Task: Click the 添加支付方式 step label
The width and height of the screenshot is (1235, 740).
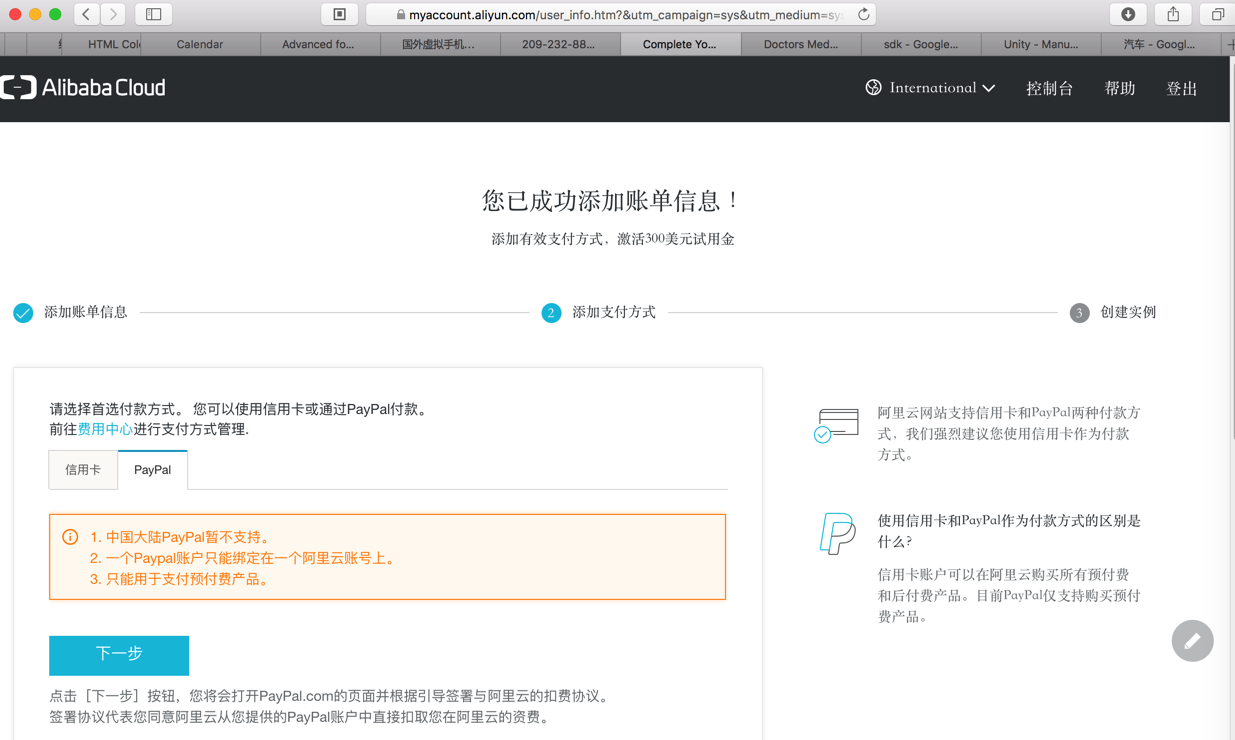Action: [x=614, y=313]
